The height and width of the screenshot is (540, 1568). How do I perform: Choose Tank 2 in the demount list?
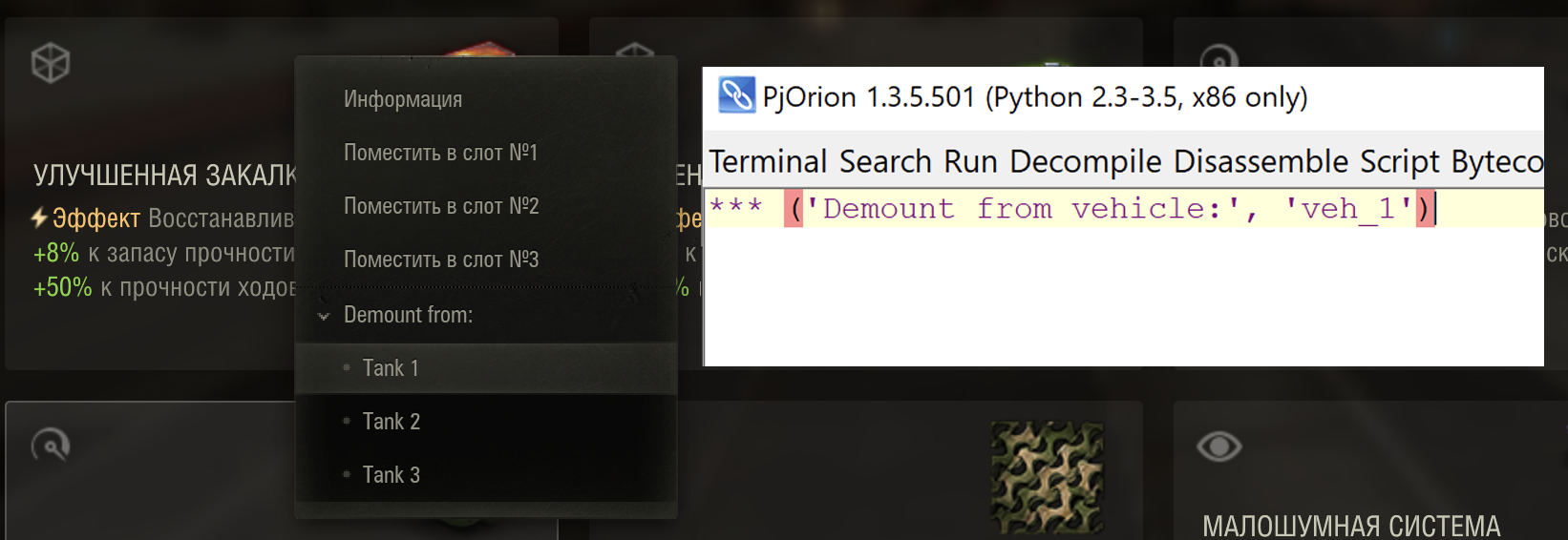[486, 422]
